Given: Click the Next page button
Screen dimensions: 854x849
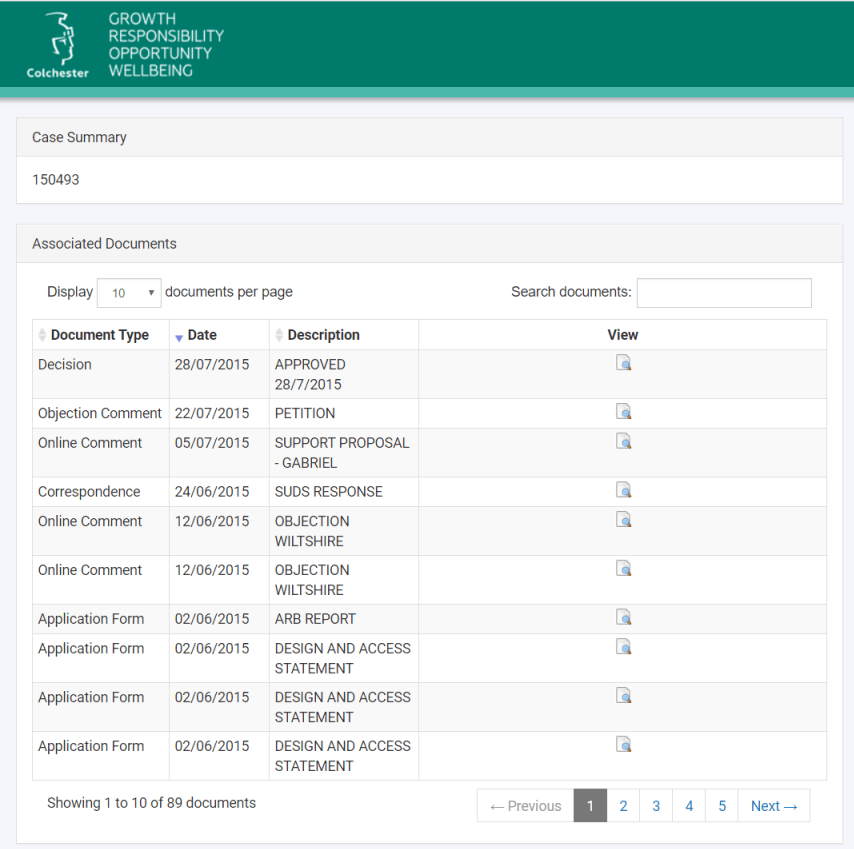Looking at the screenshot, I should [x=774, y=806].
